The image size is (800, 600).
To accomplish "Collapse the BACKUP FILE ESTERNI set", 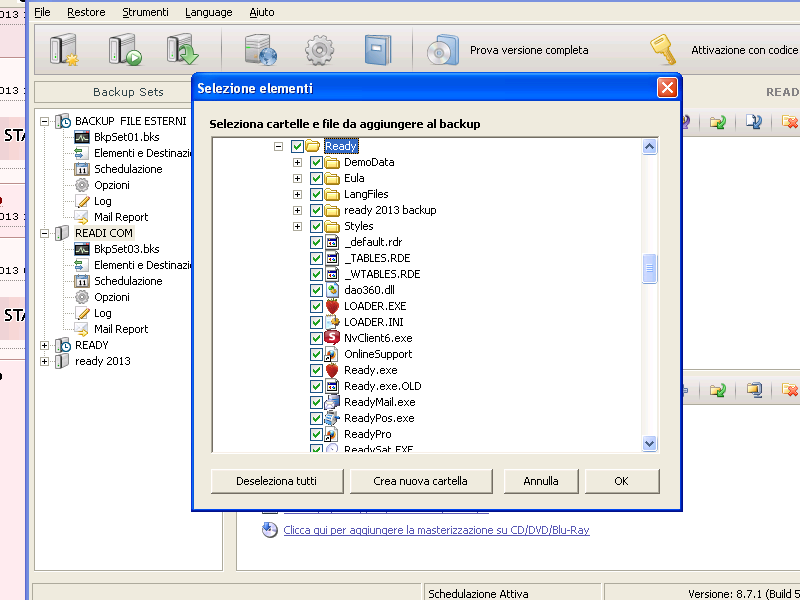I will coord(44,121).
